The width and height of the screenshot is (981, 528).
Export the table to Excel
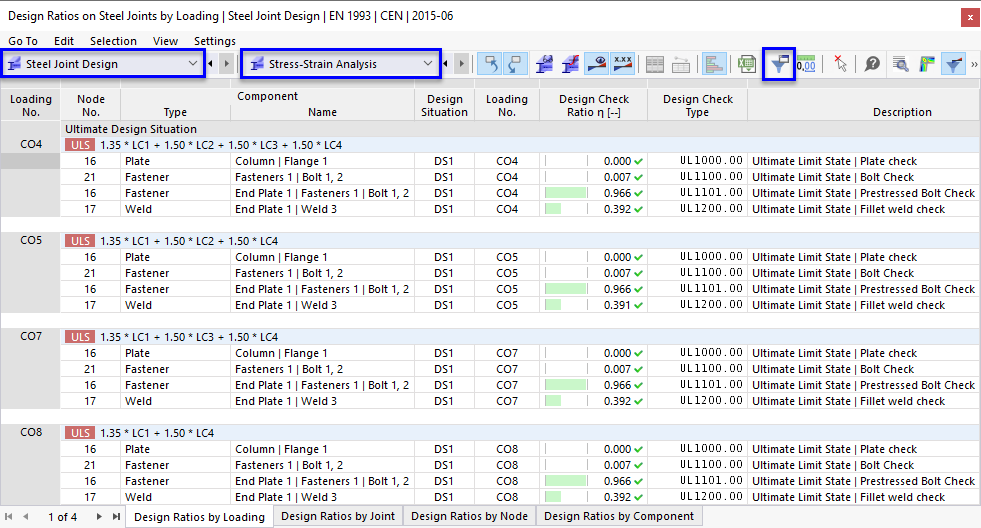tap(746, 64)
